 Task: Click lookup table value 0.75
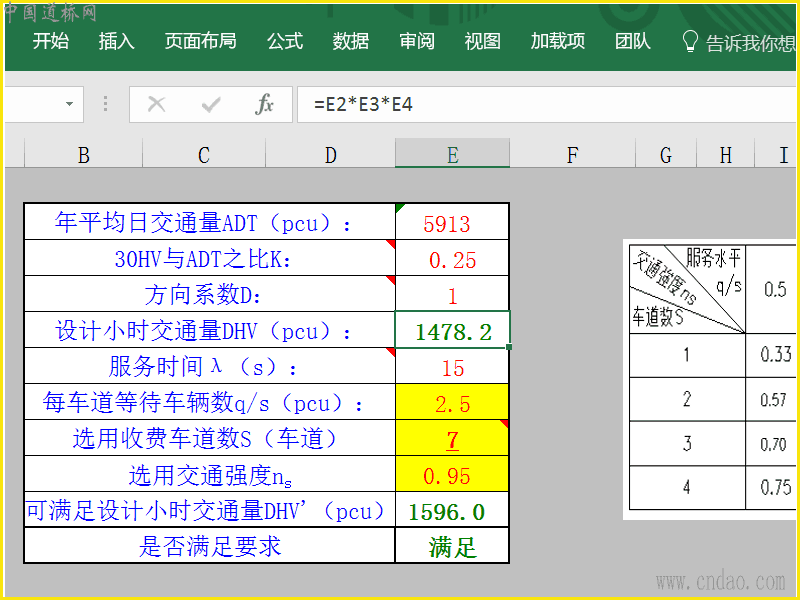[776, 487]
